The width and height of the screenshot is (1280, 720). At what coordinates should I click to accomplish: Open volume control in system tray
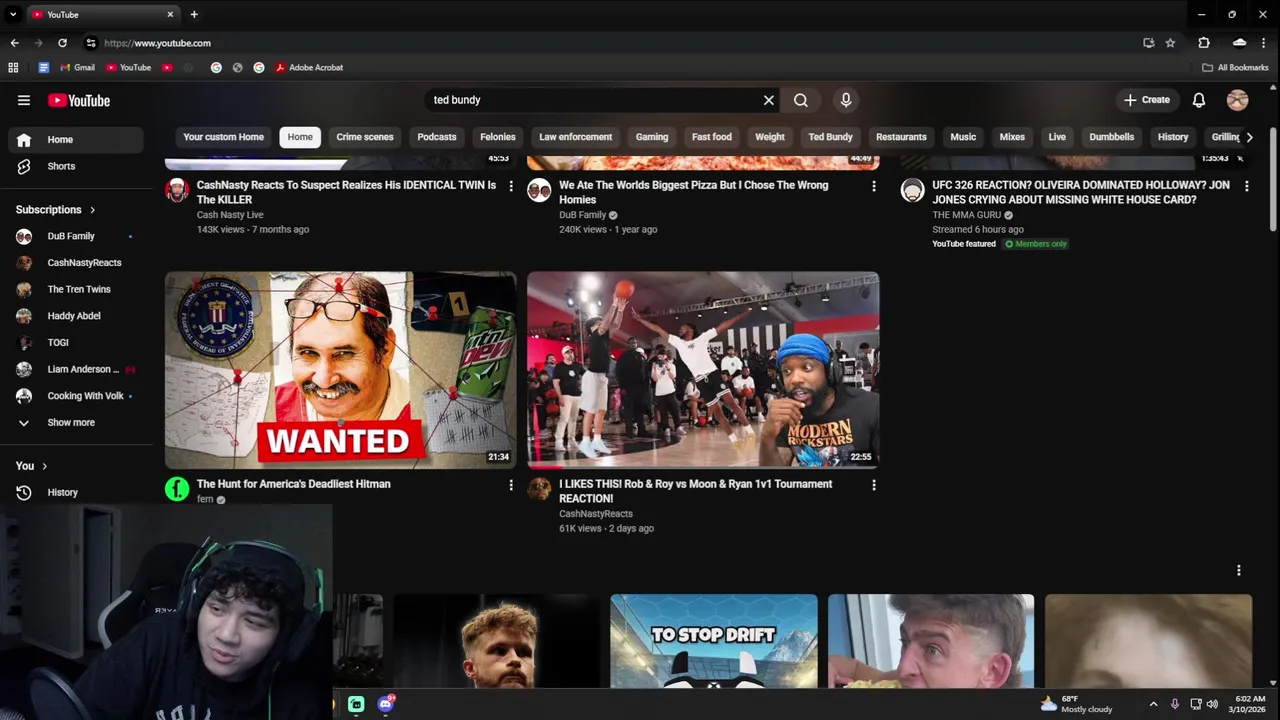click(x=1213, y=704)
